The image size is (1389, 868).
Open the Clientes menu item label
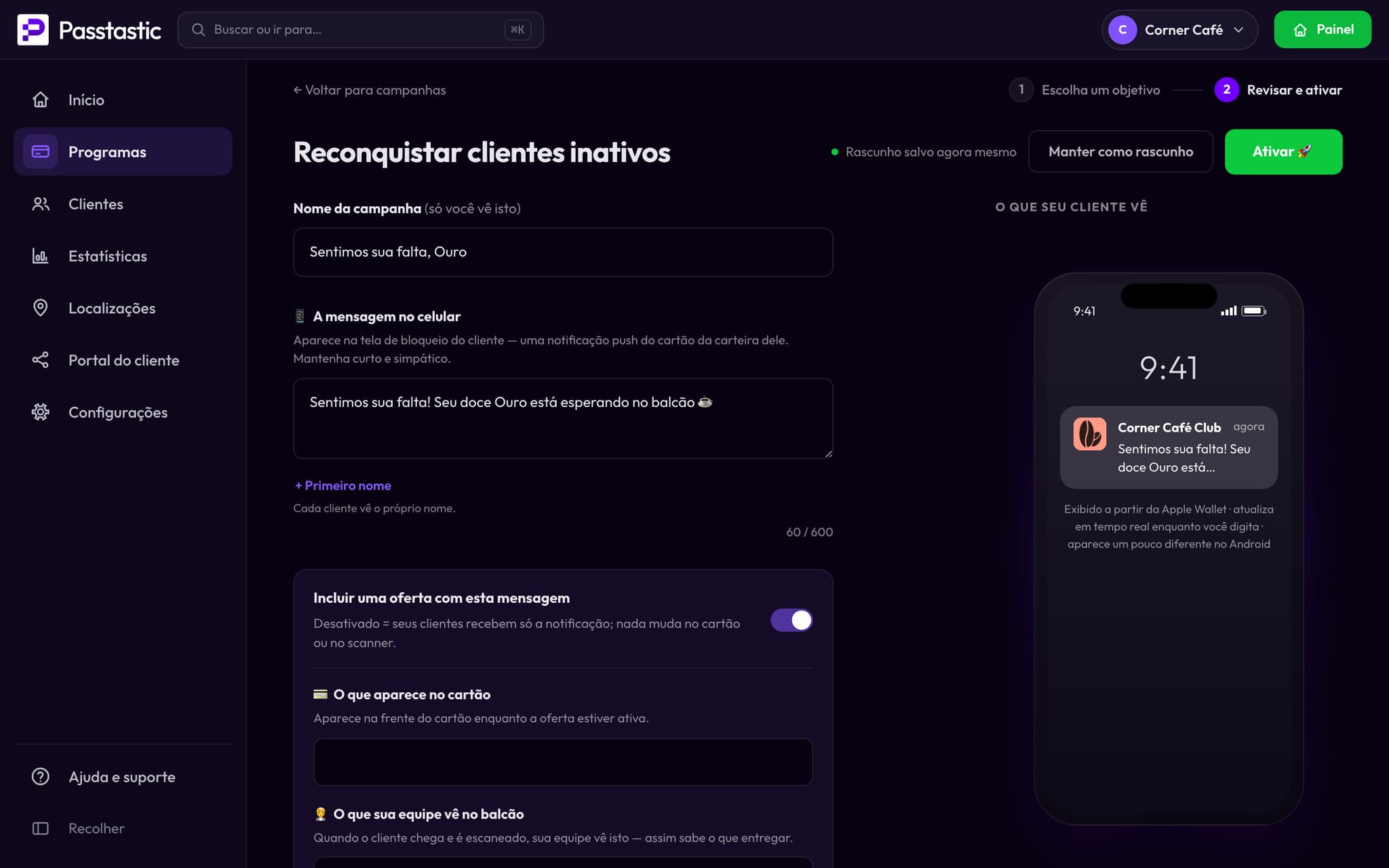pos(96,204)
